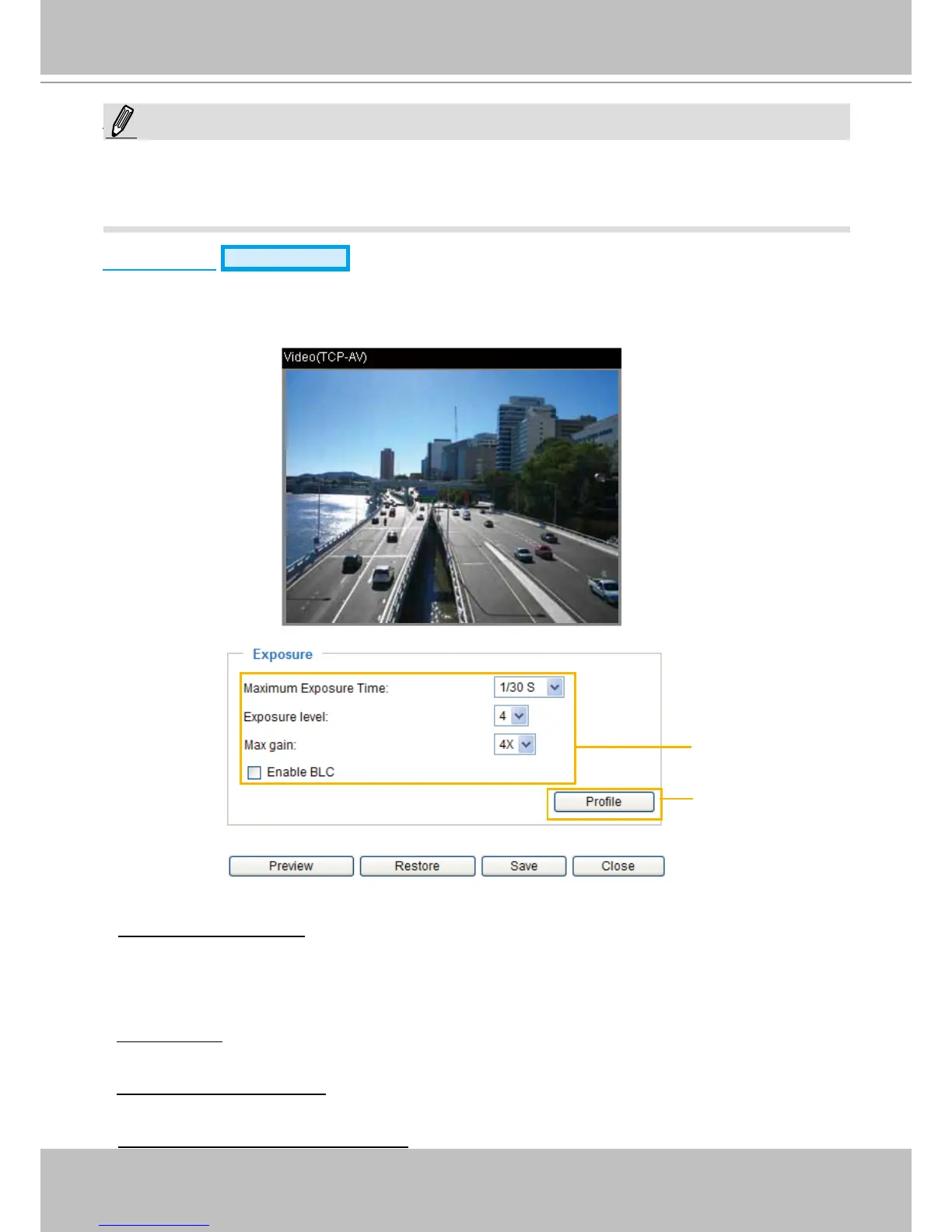952x1232 pixels.
Task: Click the 'Video(TCP-AV)' title text
Action: [325, 357]
